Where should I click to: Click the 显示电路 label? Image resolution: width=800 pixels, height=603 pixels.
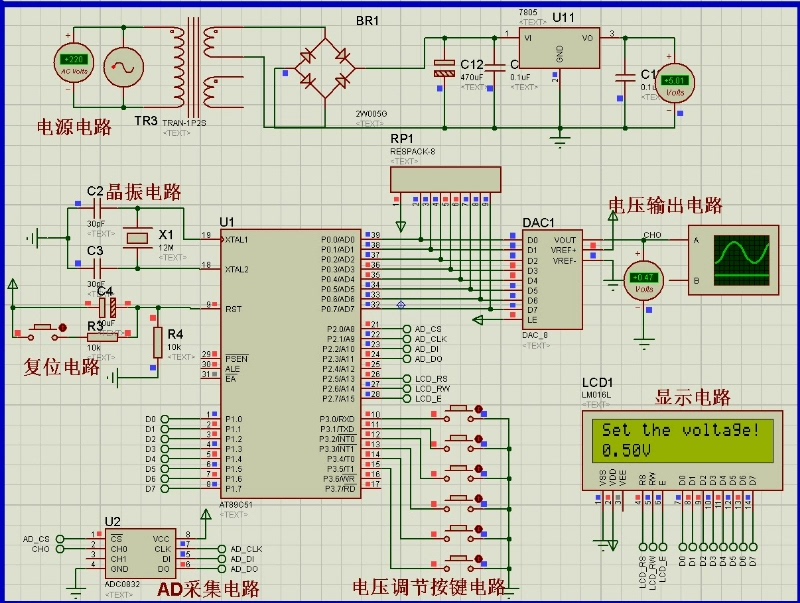point(693,397)
